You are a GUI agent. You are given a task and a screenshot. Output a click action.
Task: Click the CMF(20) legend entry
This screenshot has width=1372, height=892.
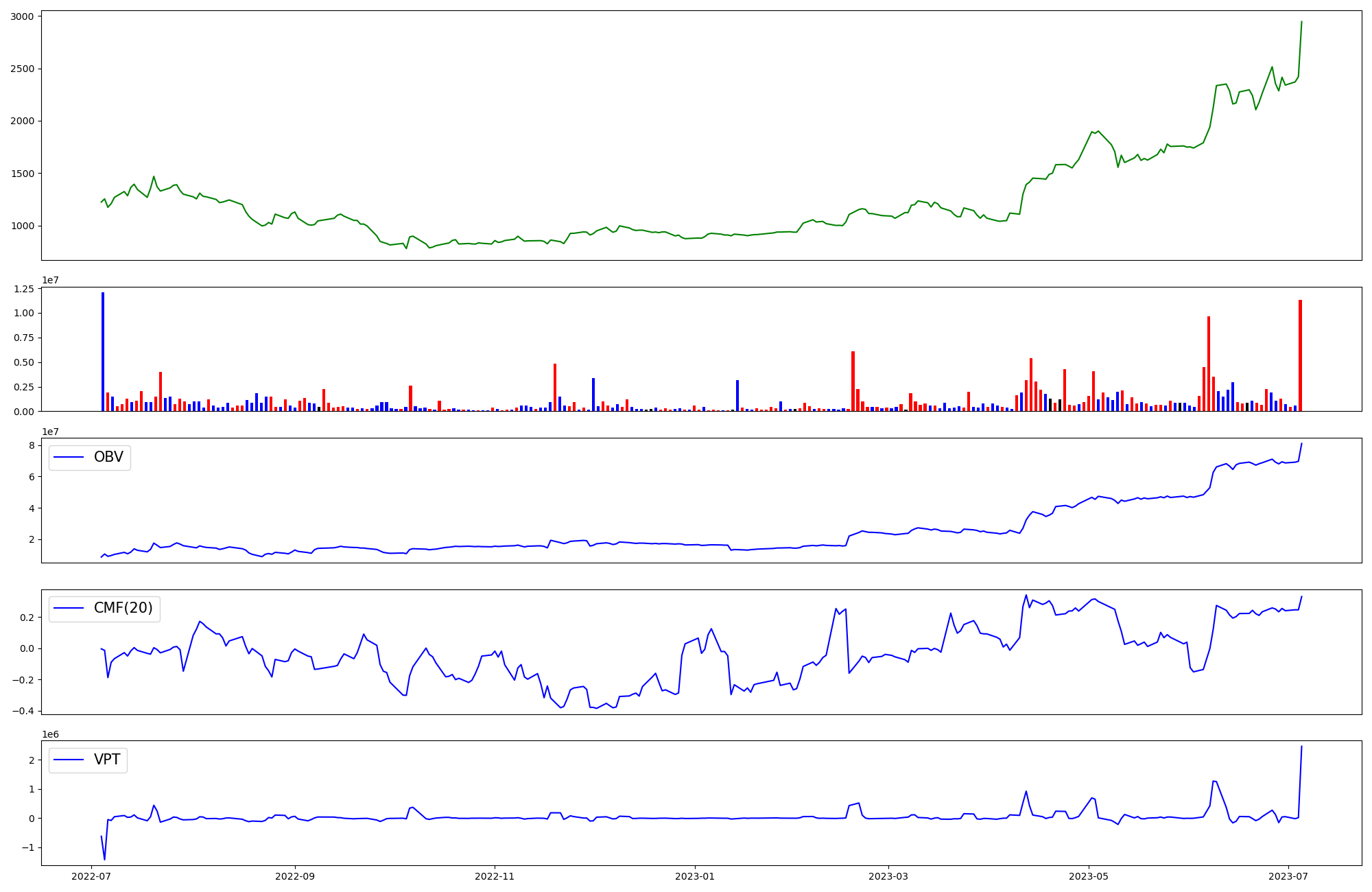click(x=123, y=608)
